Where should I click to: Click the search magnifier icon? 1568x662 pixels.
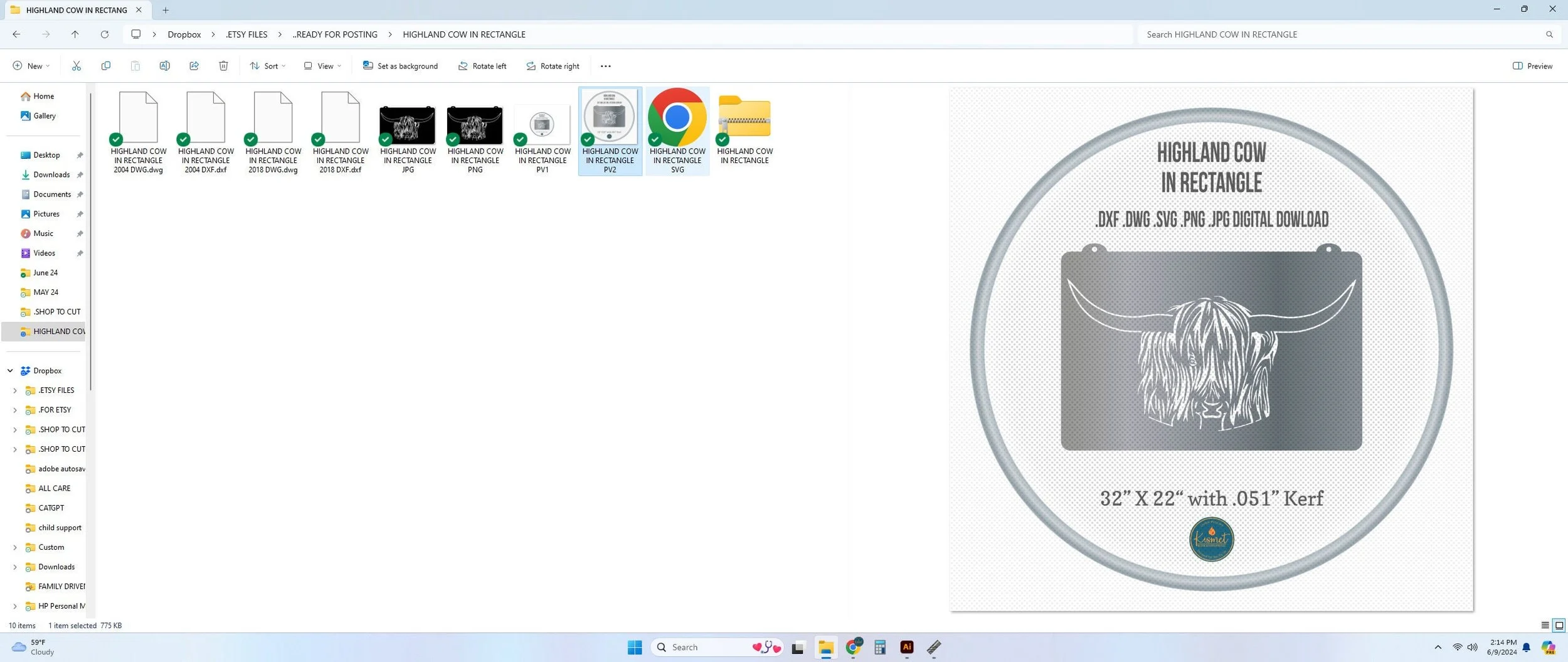[x=1549, y=35]
